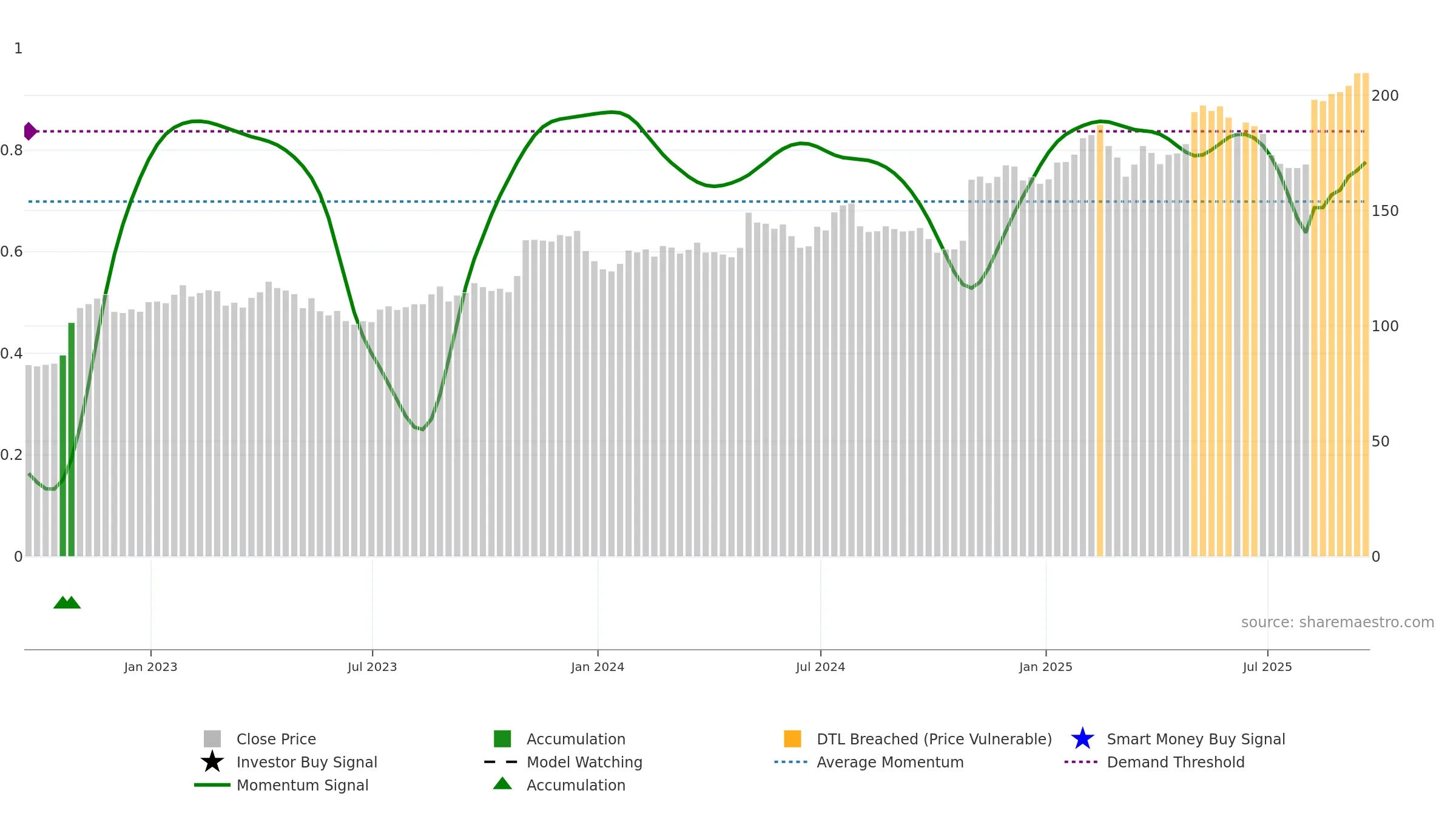Click the purple diamond marker on threshold line
Image resolution: width=1456 pixels, height=819 pixels.
coord(29,131)
